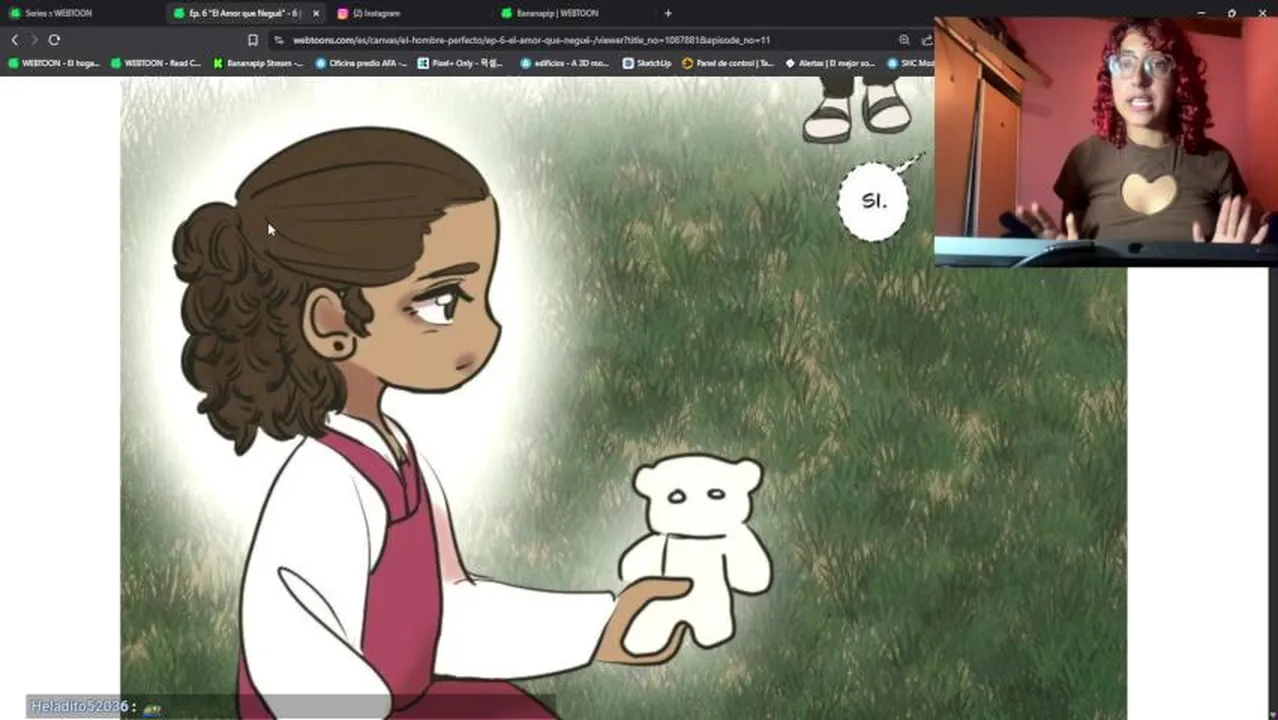
Task: Click the bookmark icon in address bar
Action: pyautogui.click(x=253, y=40)
